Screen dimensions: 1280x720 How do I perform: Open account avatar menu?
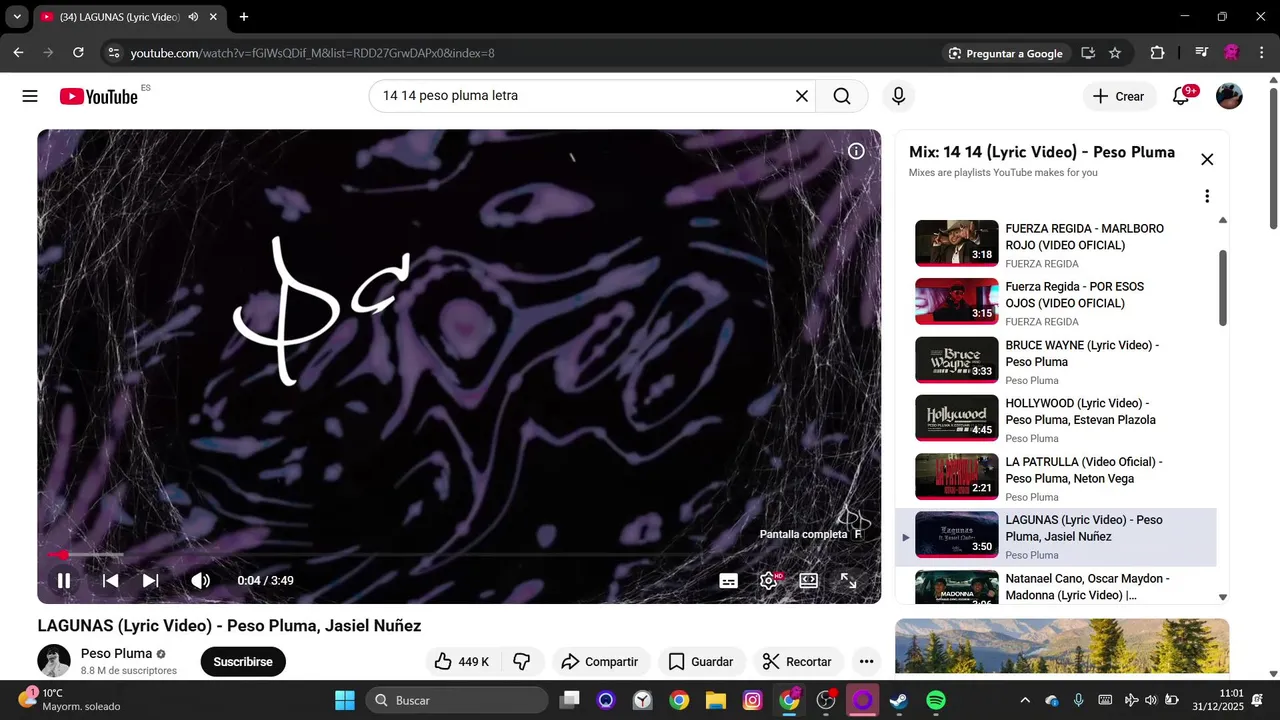point(1229,96)
